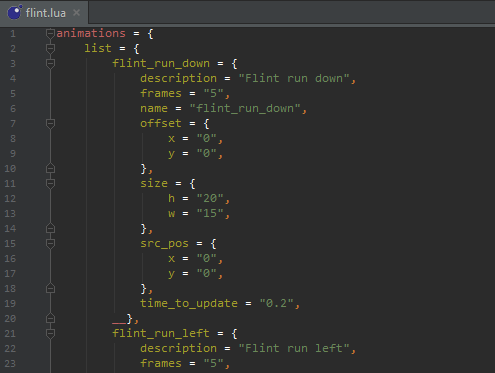
Task: Click the "flint_run_down" name string value
Action: tap(245, 109)
